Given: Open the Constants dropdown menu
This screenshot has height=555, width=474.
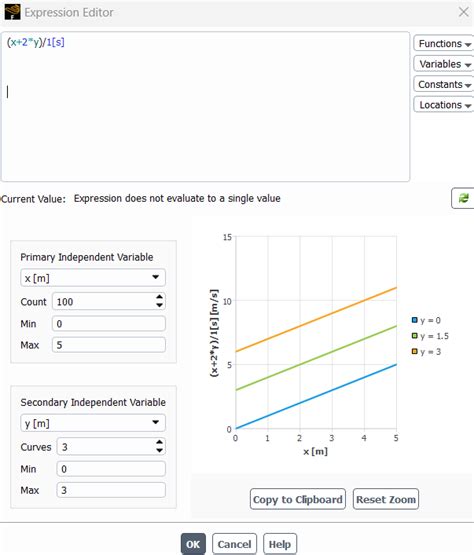Looking at the screenshot, I should click(x=444, y=85).
